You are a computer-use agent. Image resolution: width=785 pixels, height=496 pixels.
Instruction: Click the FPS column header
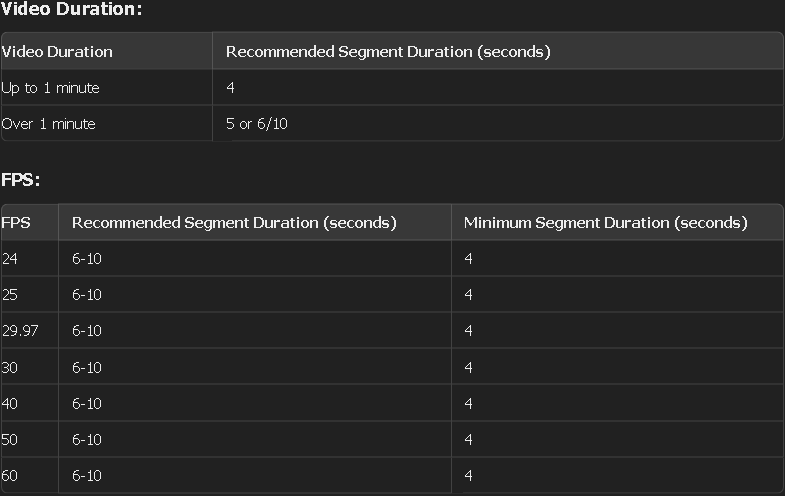30,222
